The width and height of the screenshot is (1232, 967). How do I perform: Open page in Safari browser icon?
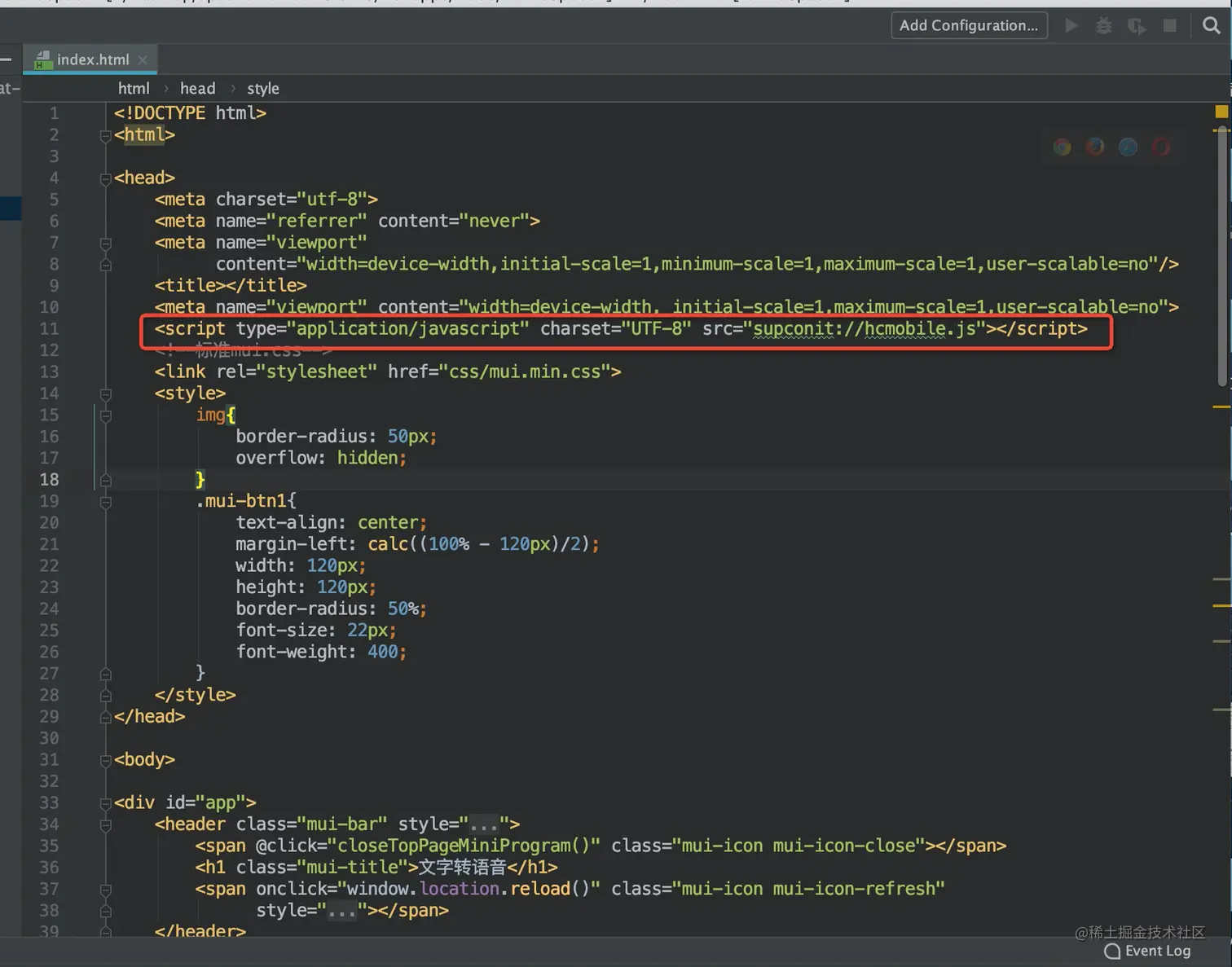point(1128,147)
